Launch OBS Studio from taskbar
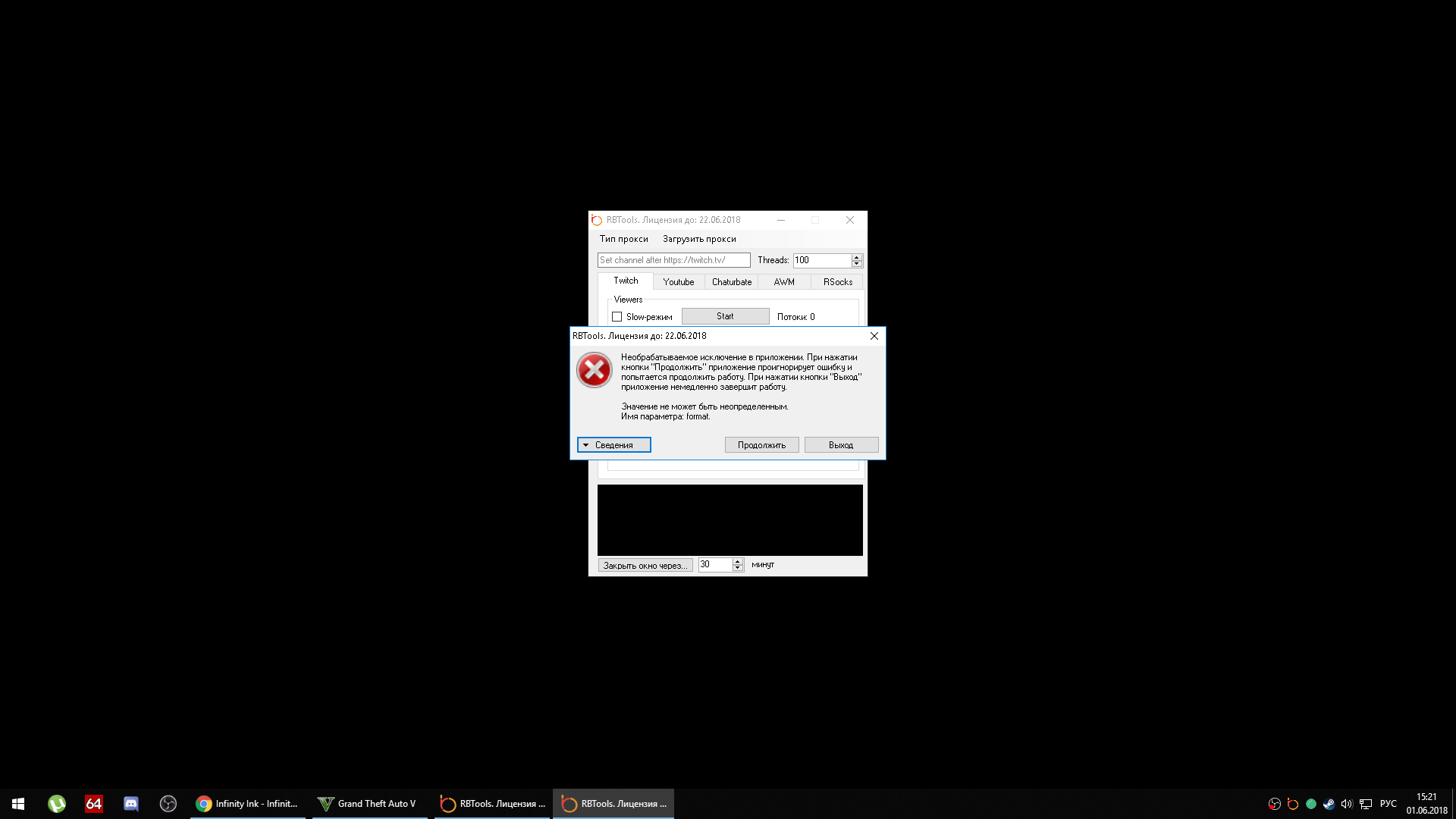Screen dimensions: 1456x819 point(168,804)
